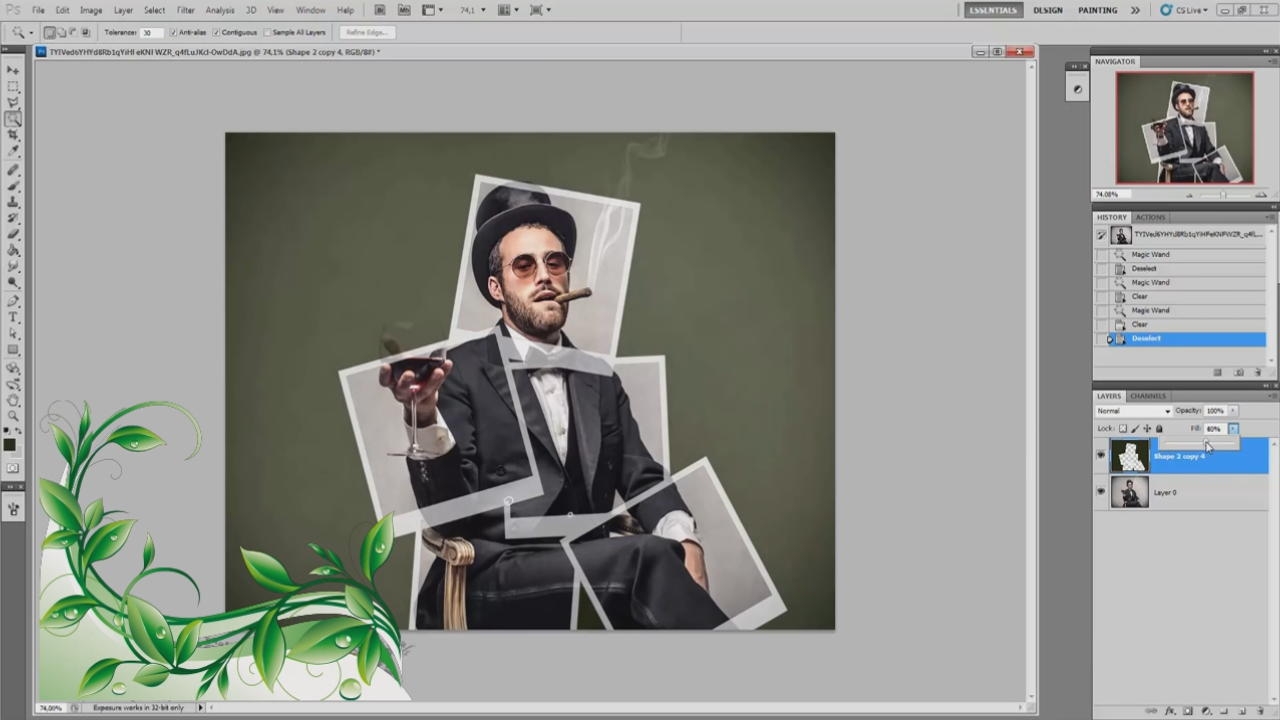Click the foreground color swatch
Image resolution: width=1280 pixels, height=720 pixels.
(10, 445)
